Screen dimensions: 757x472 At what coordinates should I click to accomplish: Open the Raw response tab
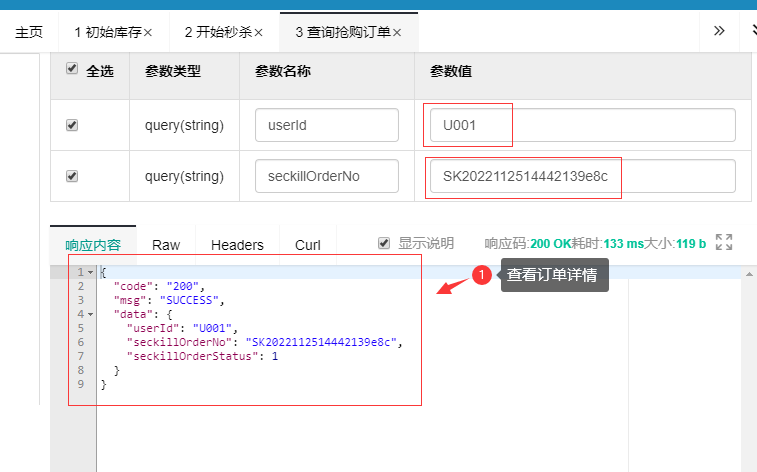point(166,245)
